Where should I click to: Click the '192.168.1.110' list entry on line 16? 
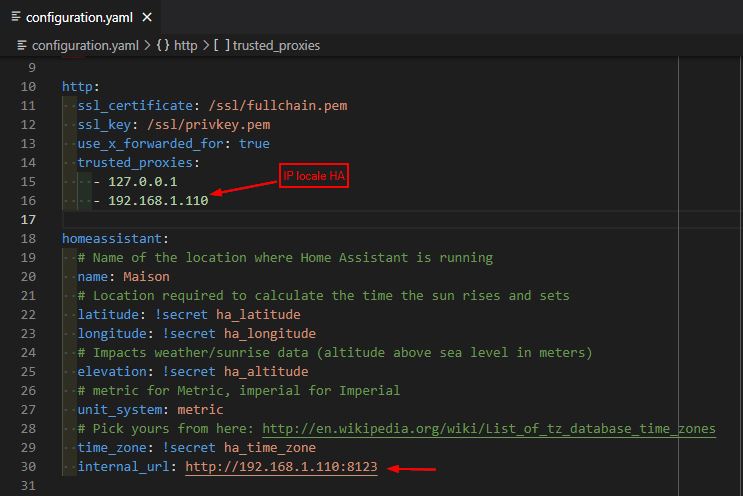pos(158,200)
